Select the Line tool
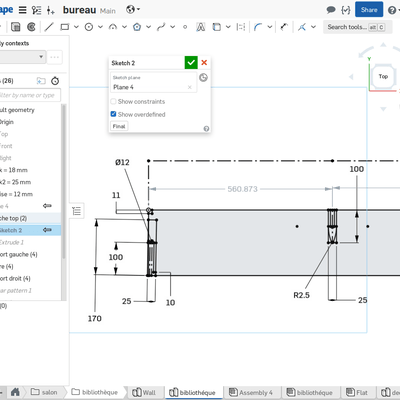Image resolution: width=400 pixels, height=400 pixels. [x=49, y=27]
